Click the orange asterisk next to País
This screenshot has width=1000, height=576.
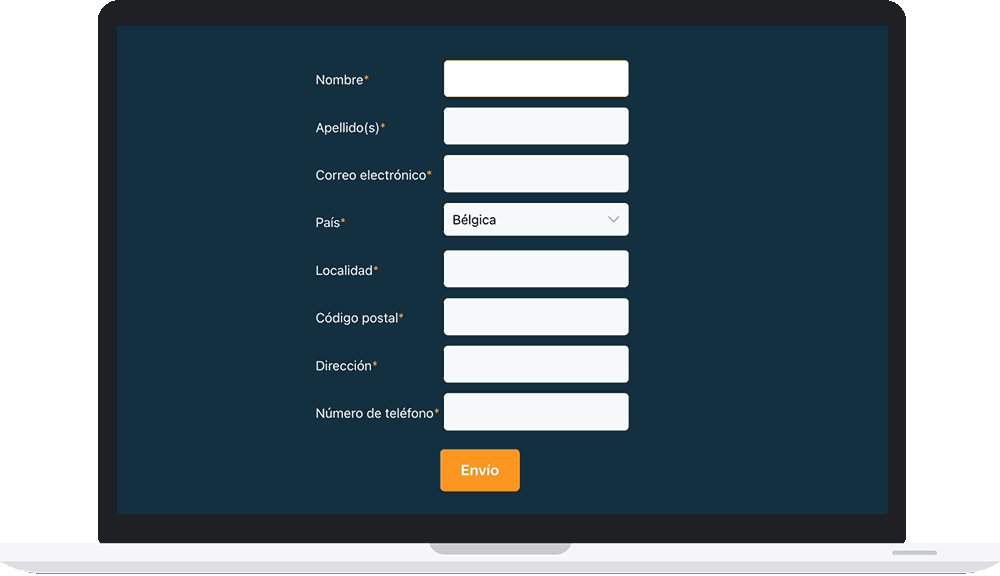[x=342, y=221]
